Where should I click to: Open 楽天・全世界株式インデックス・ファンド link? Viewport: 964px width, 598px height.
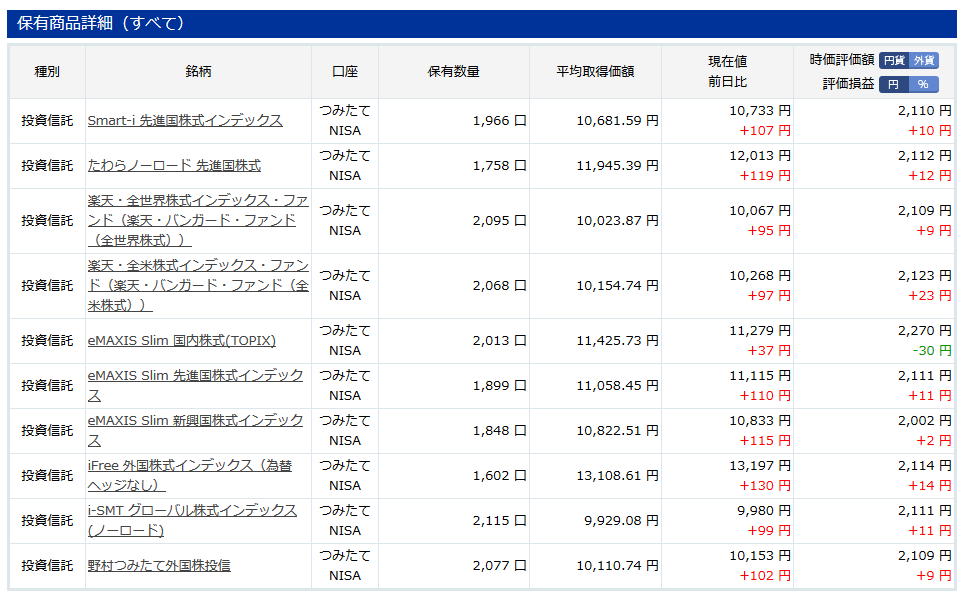pyautogui.click(x=198, y=221)
